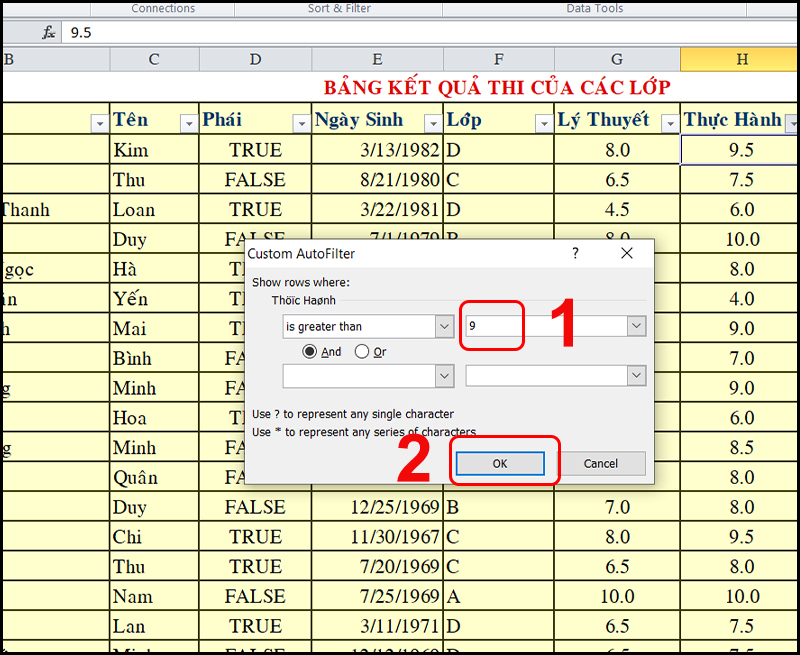Open the Lý Thuyết filter arrow
The height and width of the screenshot is (655, 800).
point(668,123)
